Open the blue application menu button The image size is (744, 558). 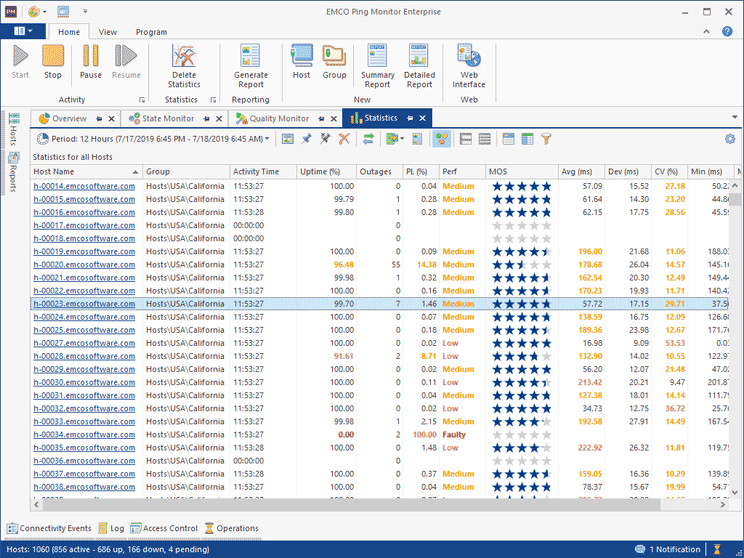coord(23,31)
